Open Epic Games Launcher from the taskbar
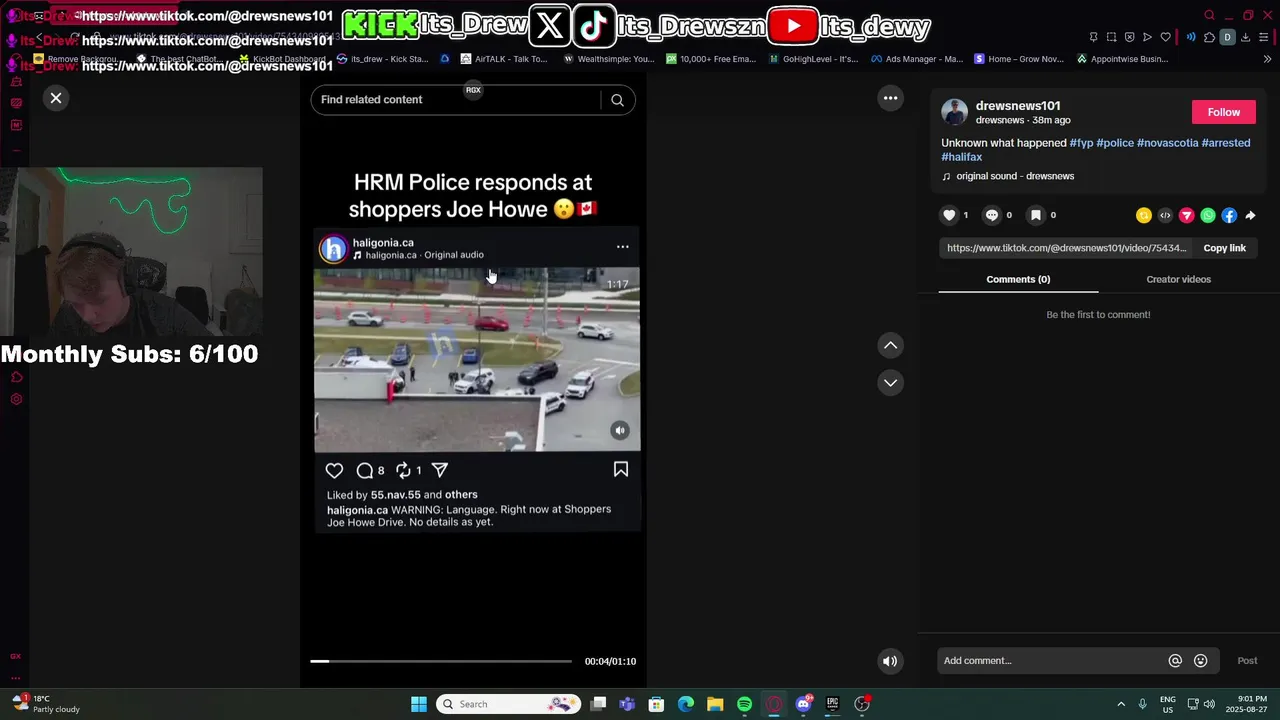This screenshot has height=720, width=1280. (832, 704)
